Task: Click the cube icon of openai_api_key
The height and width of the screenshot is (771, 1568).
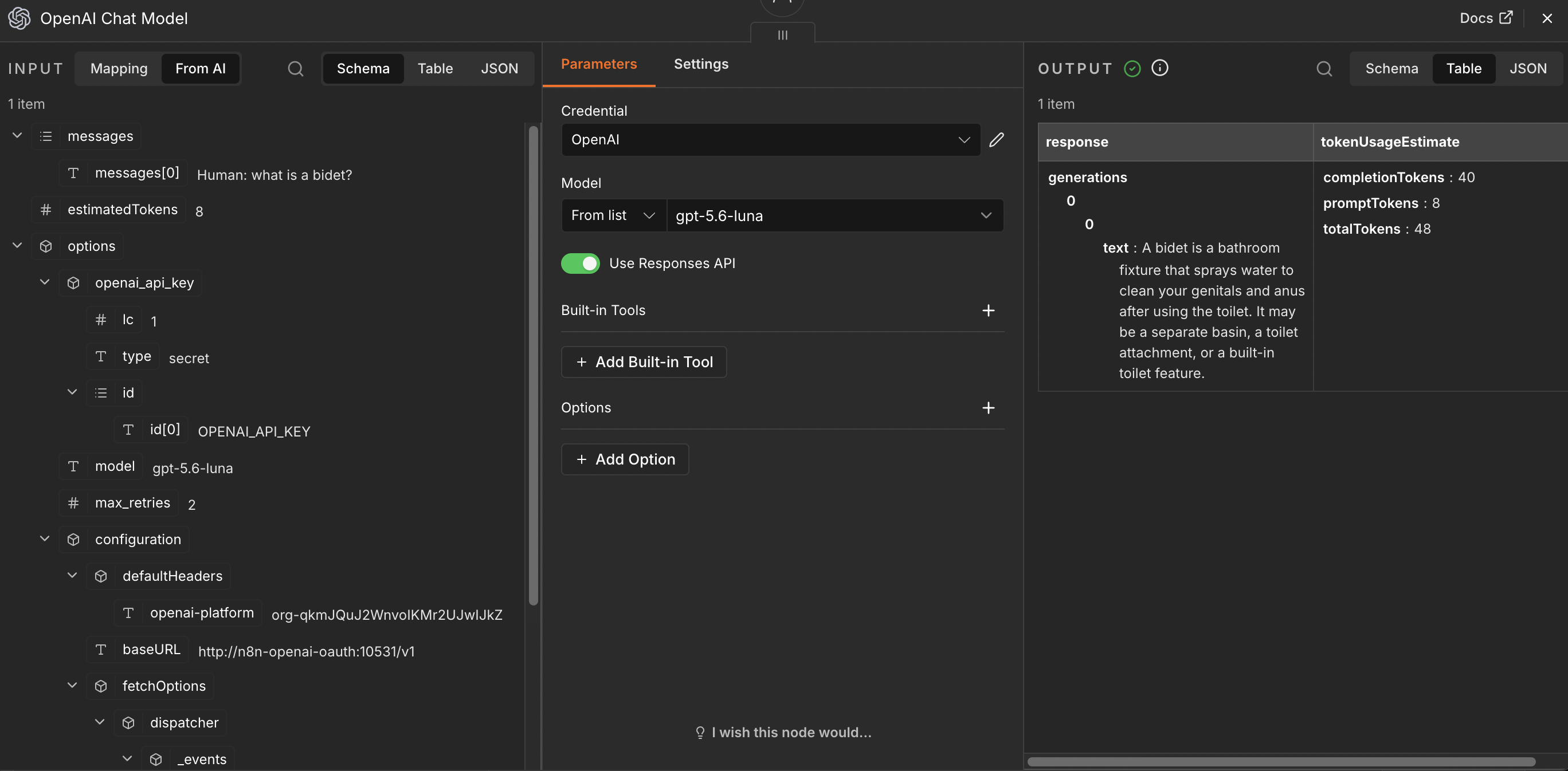Action: pos(73,283)
